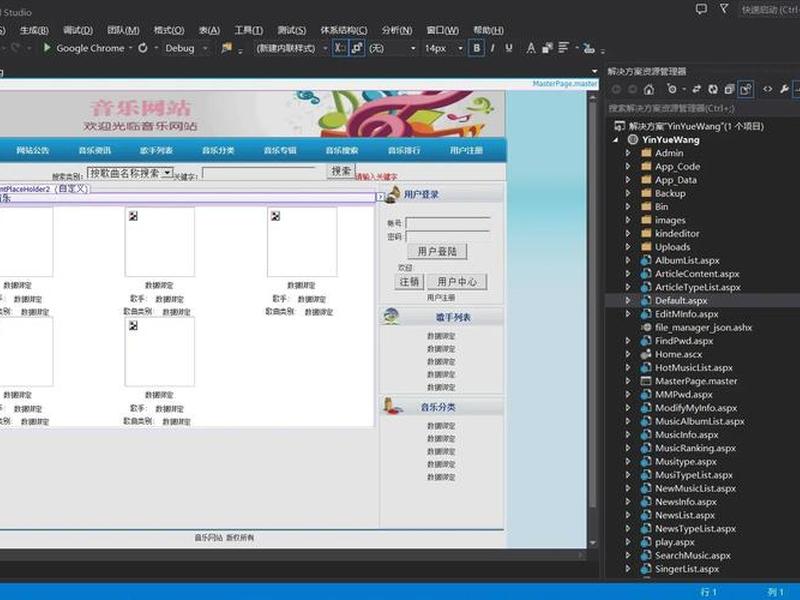The image size is (800, 600).
Task: Open the 生成(B) Build menu
Action: [x=34, y=30]
